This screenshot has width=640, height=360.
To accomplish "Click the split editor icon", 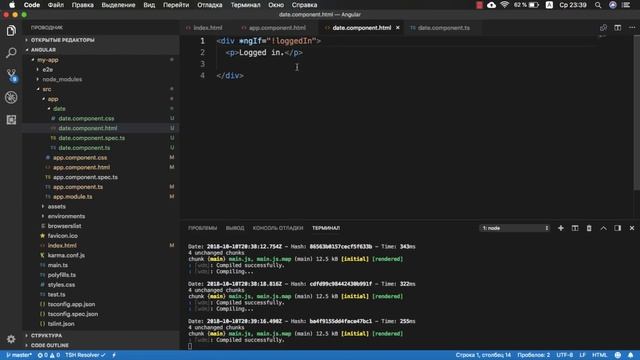I will (618, 28).
